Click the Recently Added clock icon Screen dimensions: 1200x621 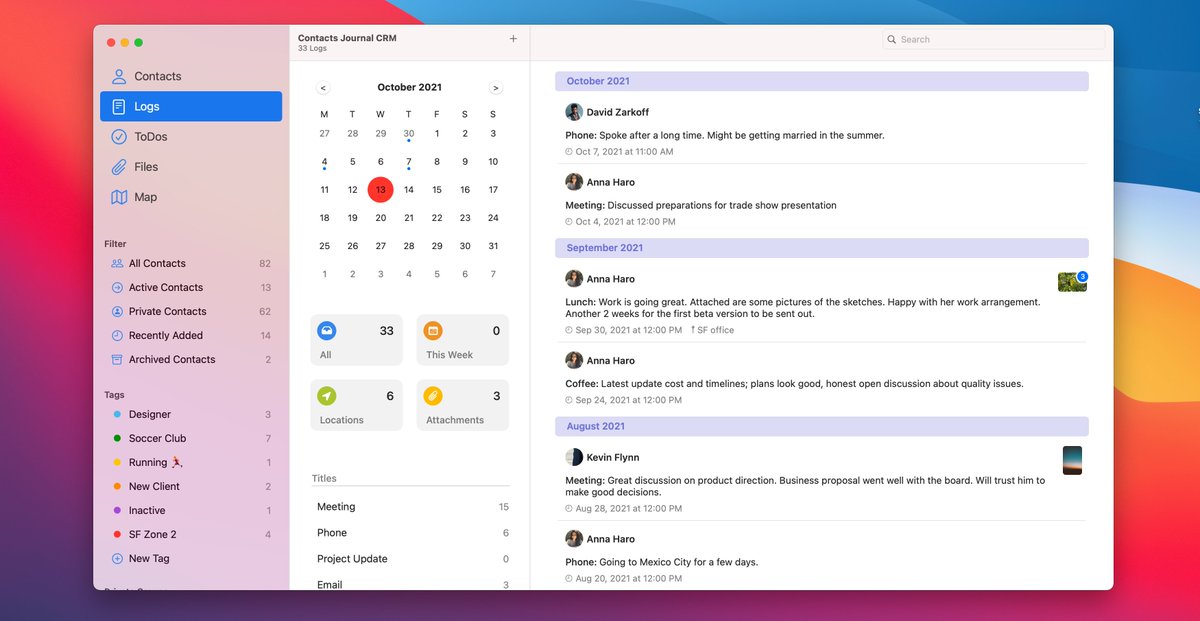(117, 335)
